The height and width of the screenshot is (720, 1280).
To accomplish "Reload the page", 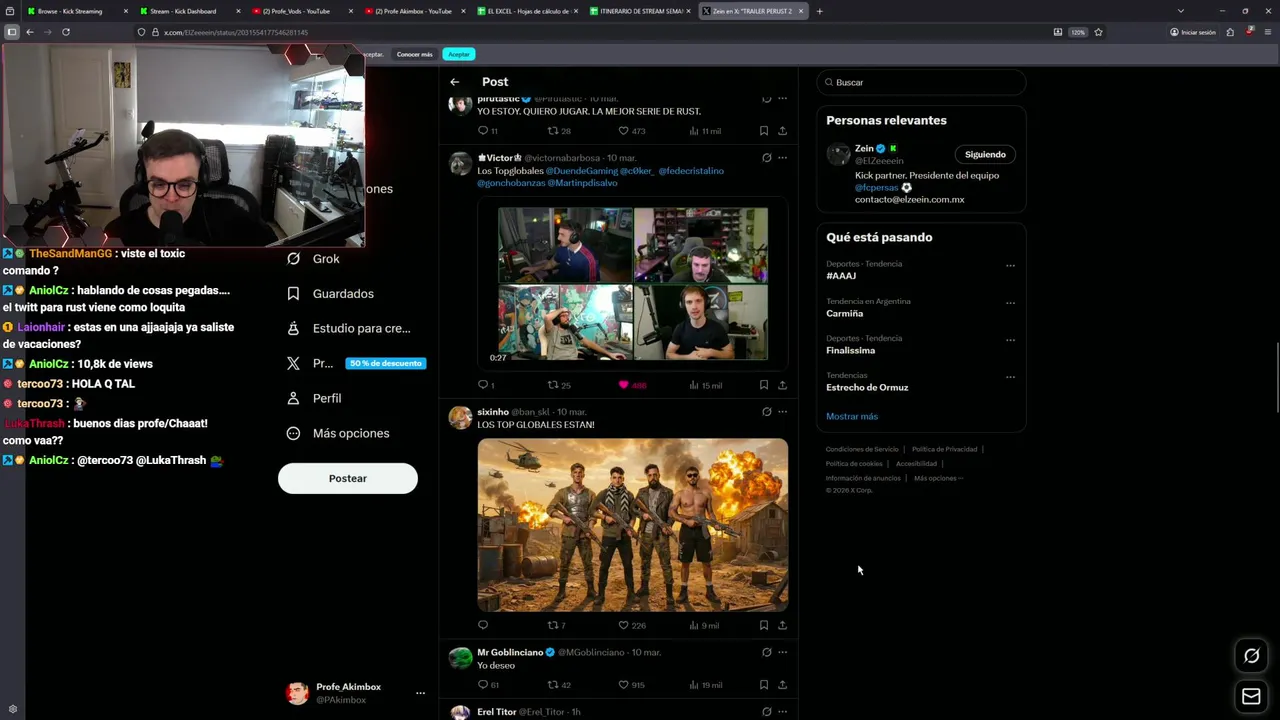I will tap(66, 32).
